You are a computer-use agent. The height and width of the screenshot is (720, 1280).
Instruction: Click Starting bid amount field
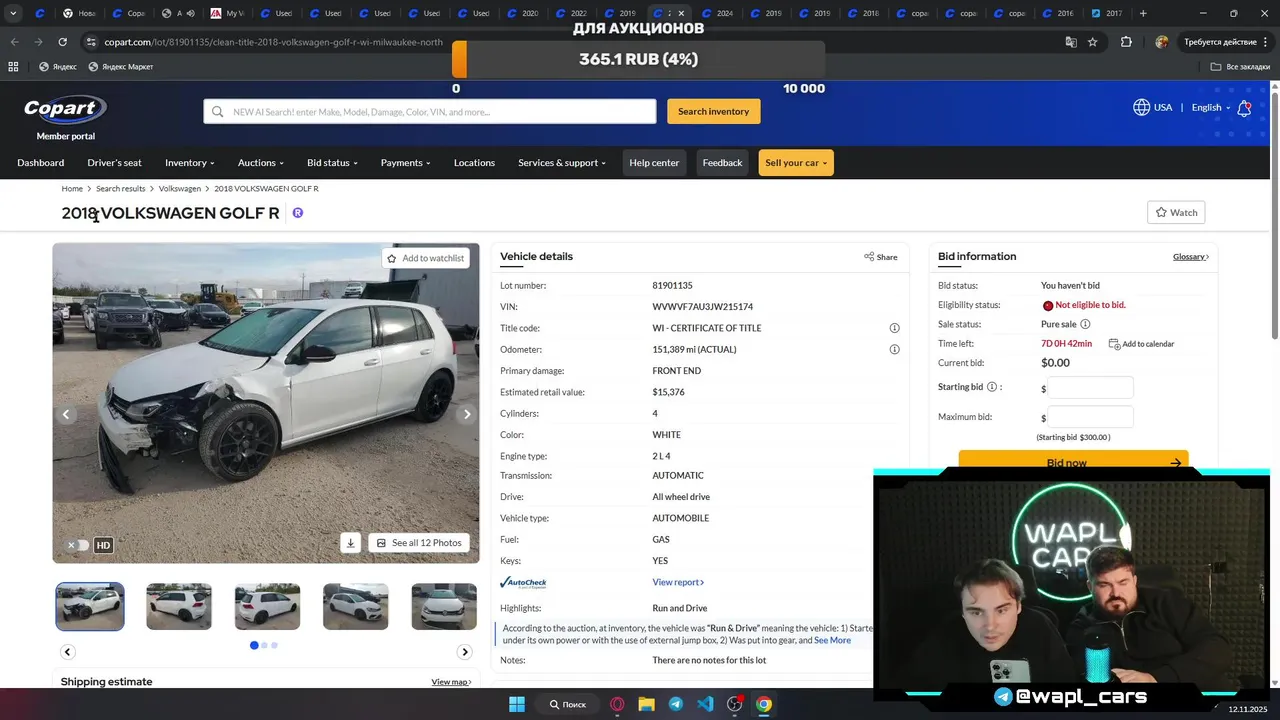1090,387
